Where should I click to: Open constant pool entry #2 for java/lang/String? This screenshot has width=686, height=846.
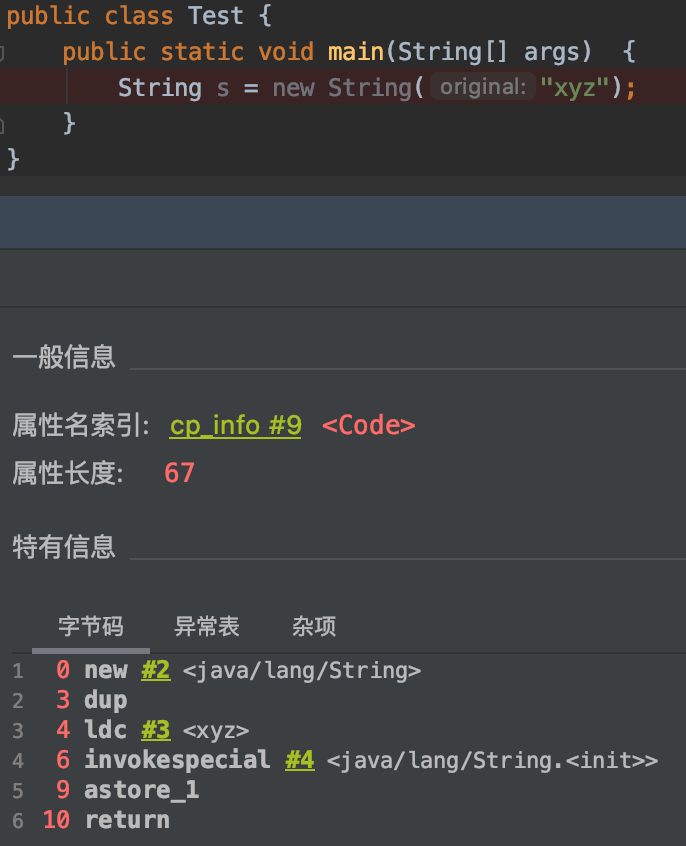tap(156, 670)
